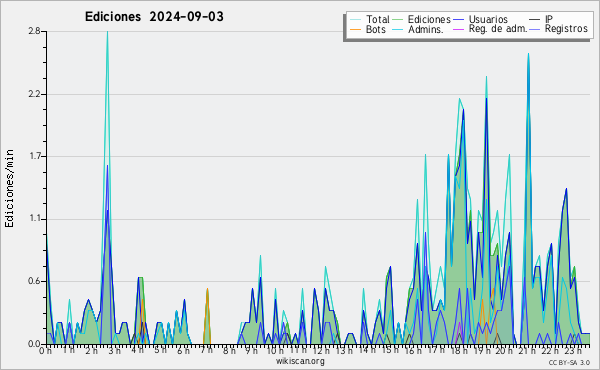Click the 1.1 y-axis value
Screen dimensions: 600x370
[34, 219]
